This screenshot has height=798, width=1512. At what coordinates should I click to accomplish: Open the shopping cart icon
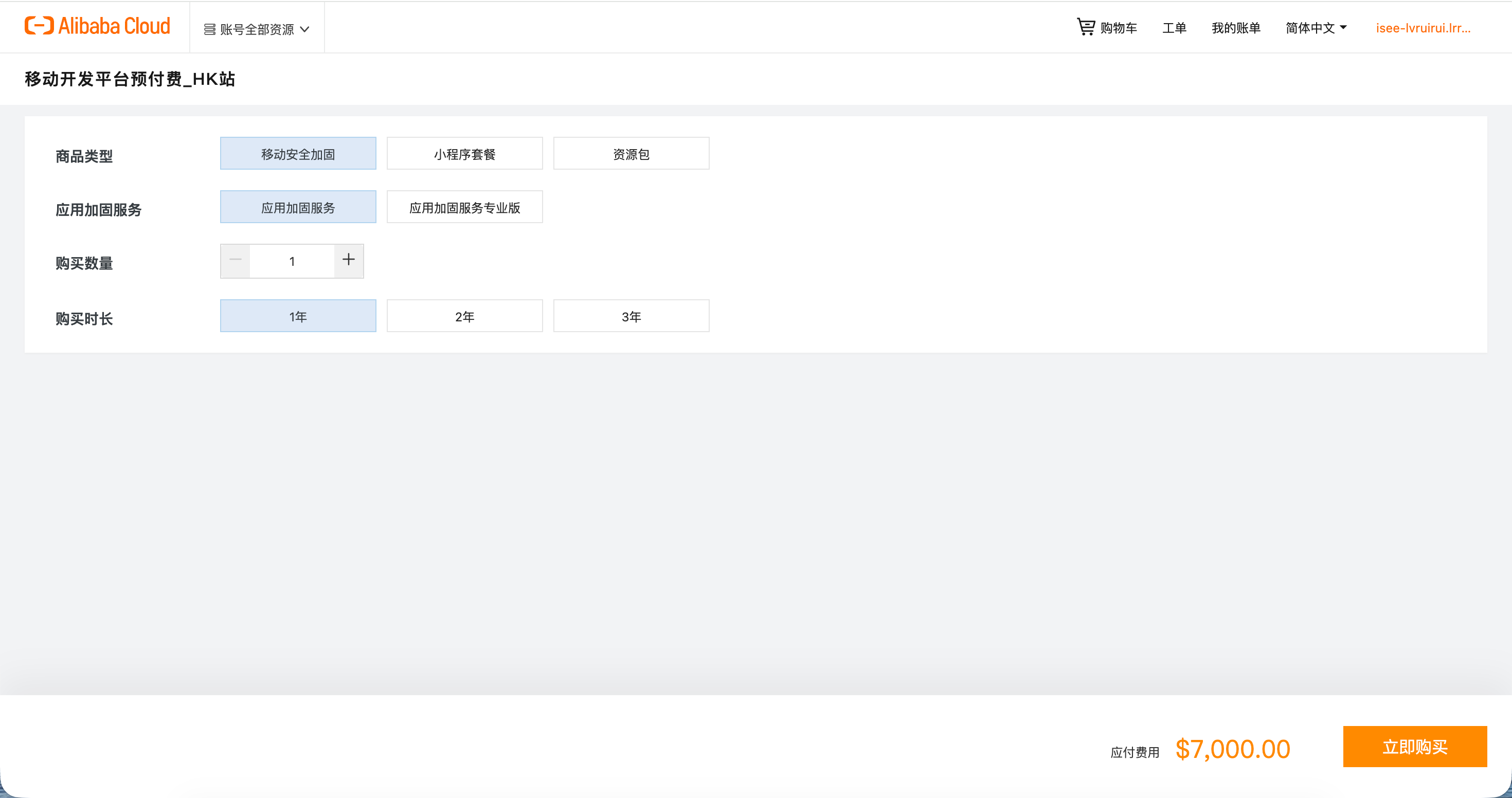(x=1086, y=27)
